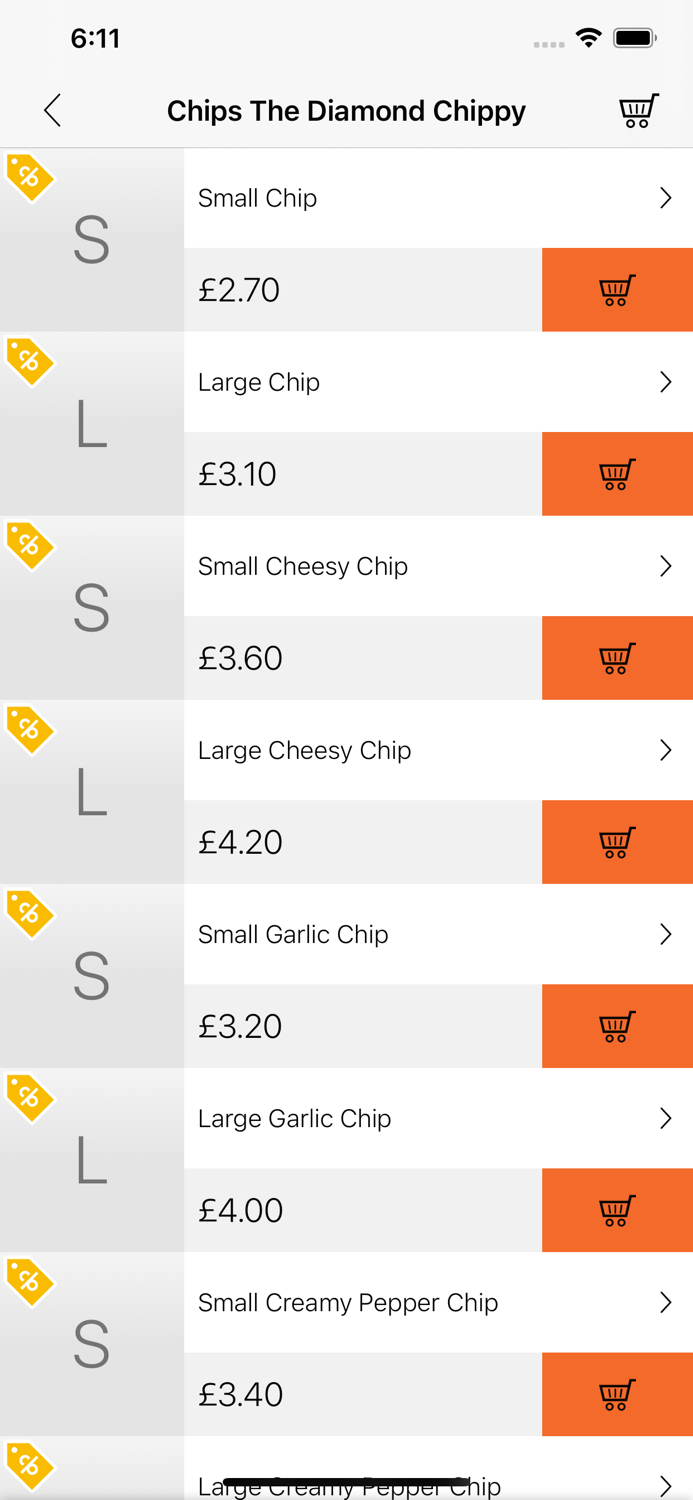Screen dimensions: 693x1500
Task: Add Large Chip to the cart
Action: pyautogui.click(x=617, y=474)
